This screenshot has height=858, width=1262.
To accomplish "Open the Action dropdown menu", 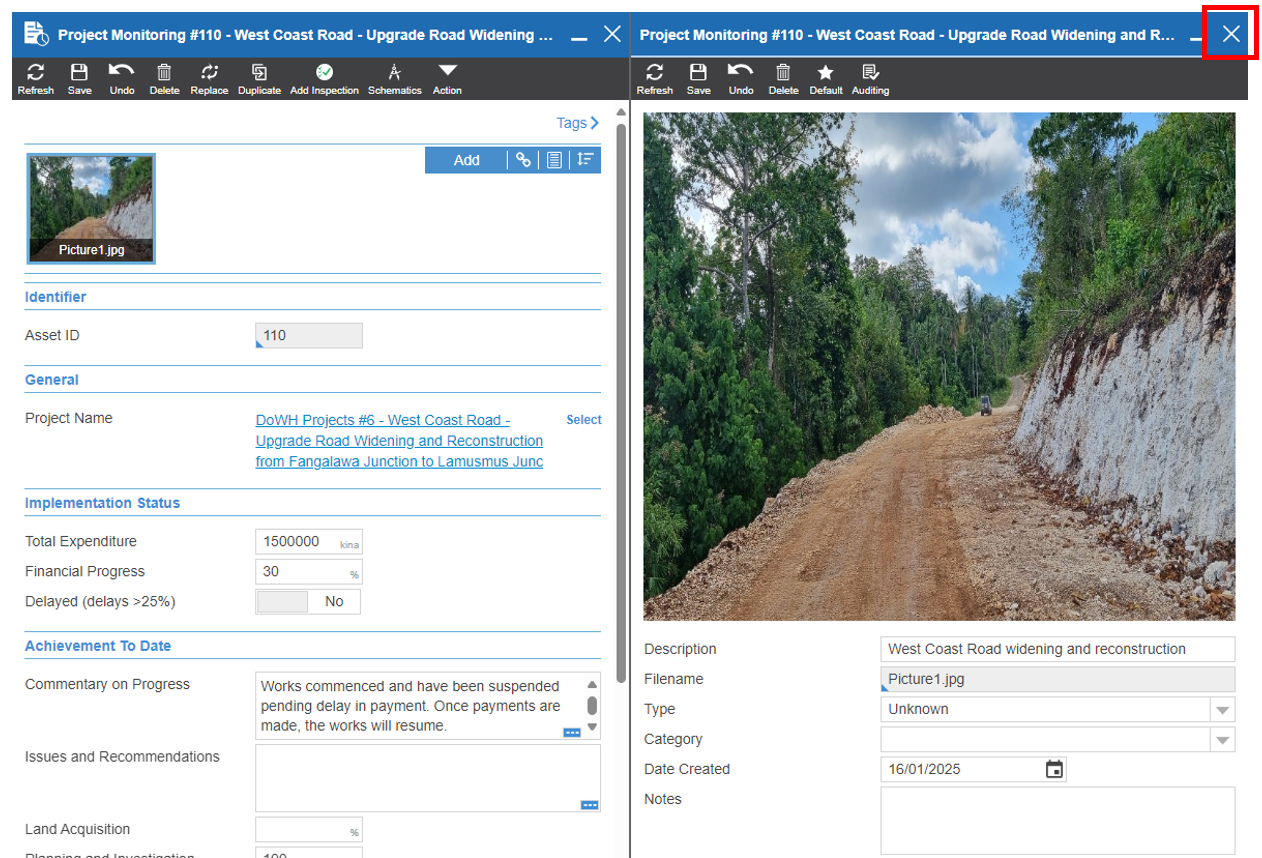I will coord(447,79).
